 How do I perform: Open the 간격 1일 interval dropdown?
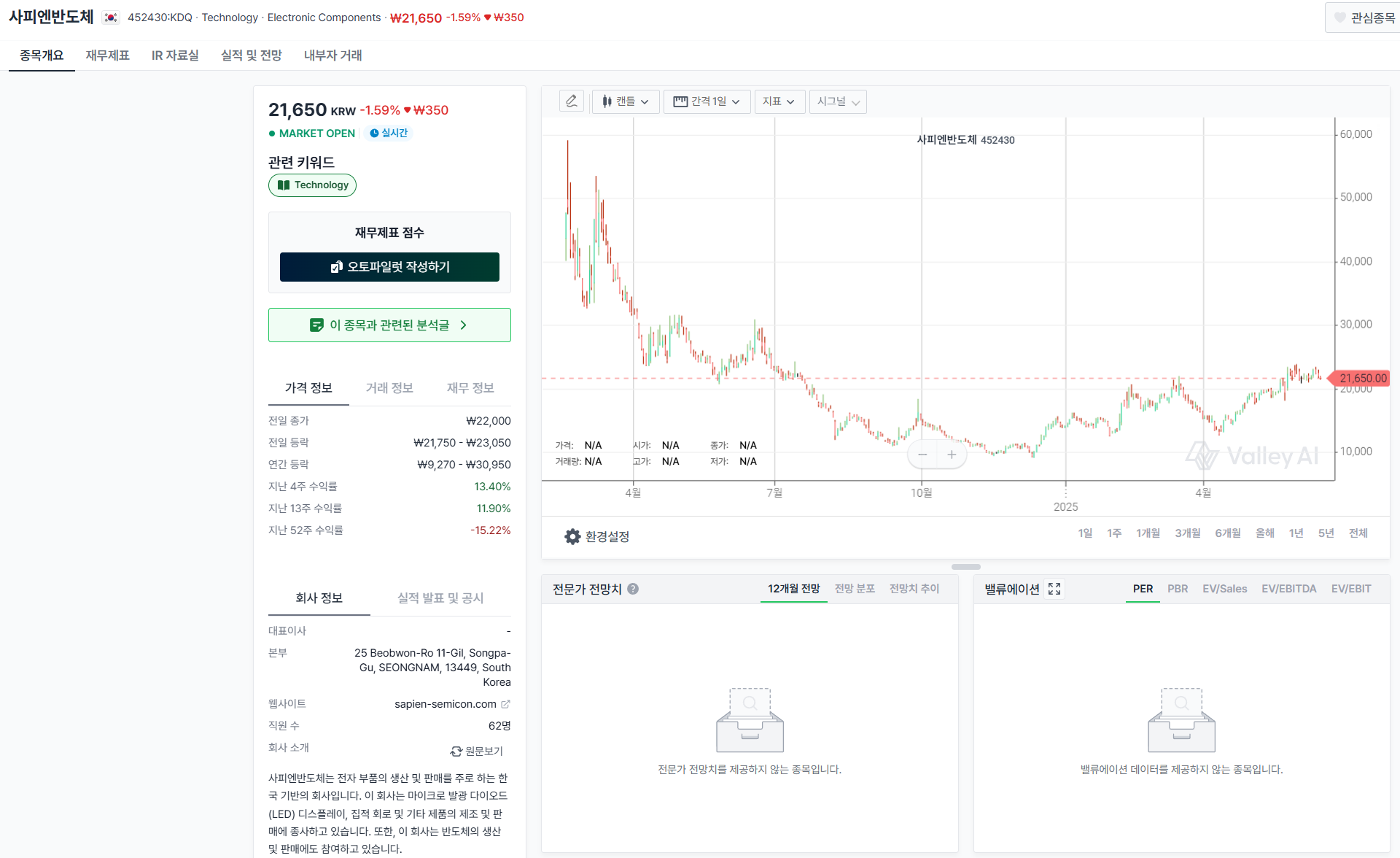pyautogui.click(x=707, y=101)
